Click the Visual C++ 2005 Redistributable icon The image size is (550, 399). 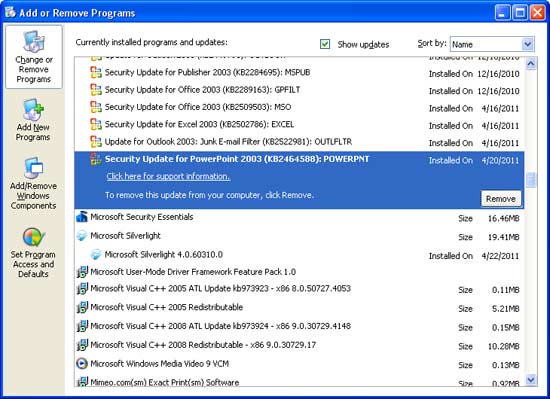[82, 307]
